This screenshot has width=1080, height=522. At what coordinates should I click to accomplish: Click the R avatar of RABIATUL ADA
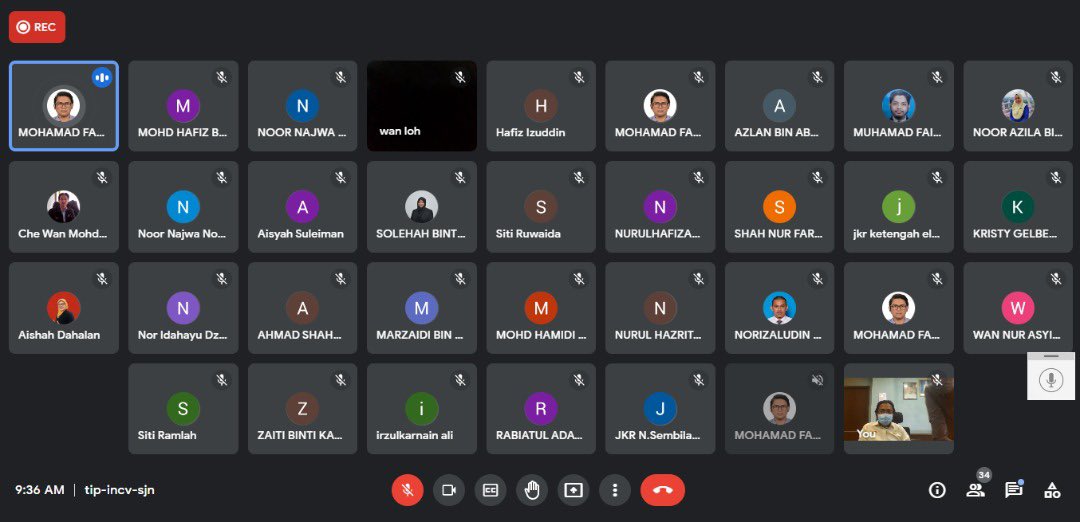tap(541, 408)
